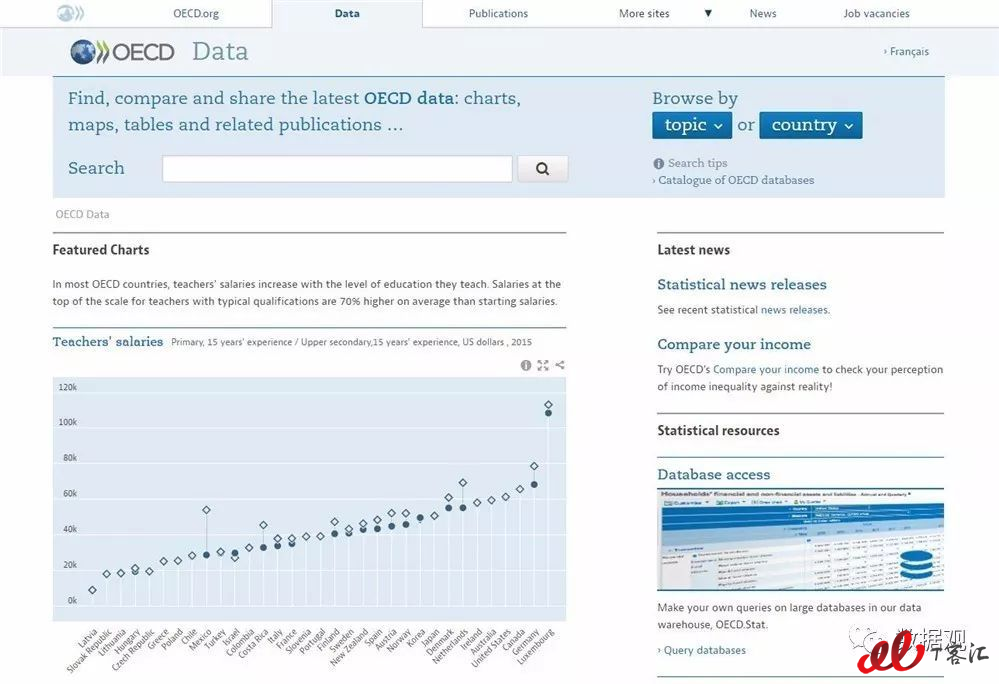Click the Search tips link
Image resolution: width=999 pixels, height=684 pixels.
698,163
